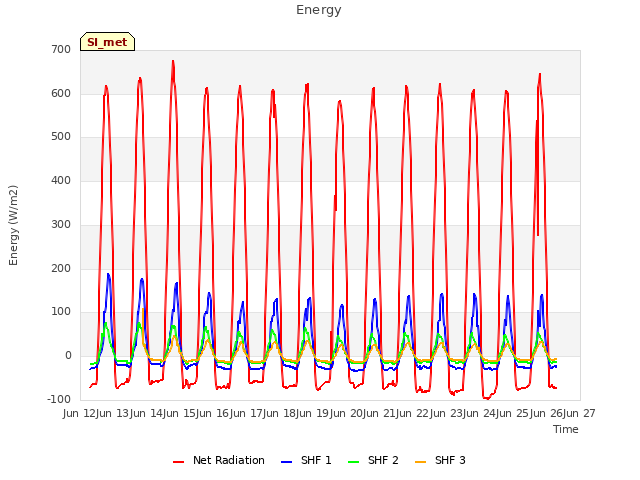Click the Energy (W/m2) y-axis label

(13, 225)
